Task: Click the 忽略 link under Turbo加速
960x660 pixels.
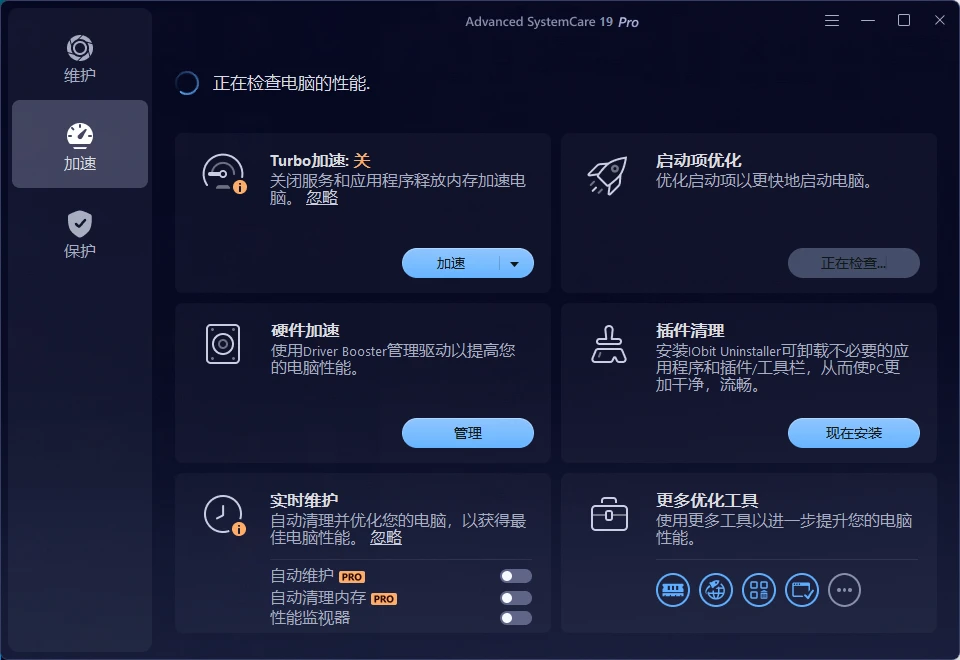Action: click(x=320, y=198)
